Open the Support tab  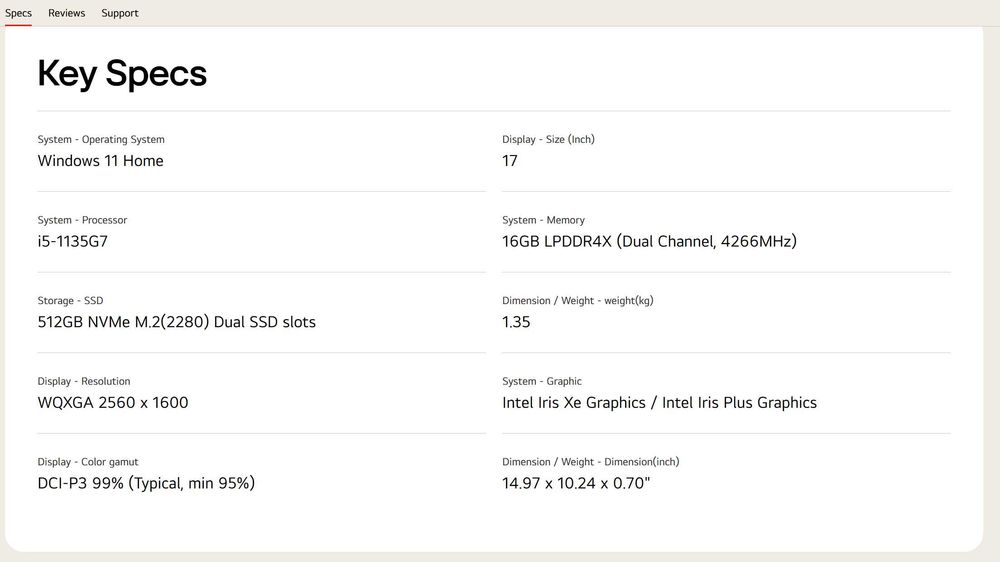tap(120, 13)
